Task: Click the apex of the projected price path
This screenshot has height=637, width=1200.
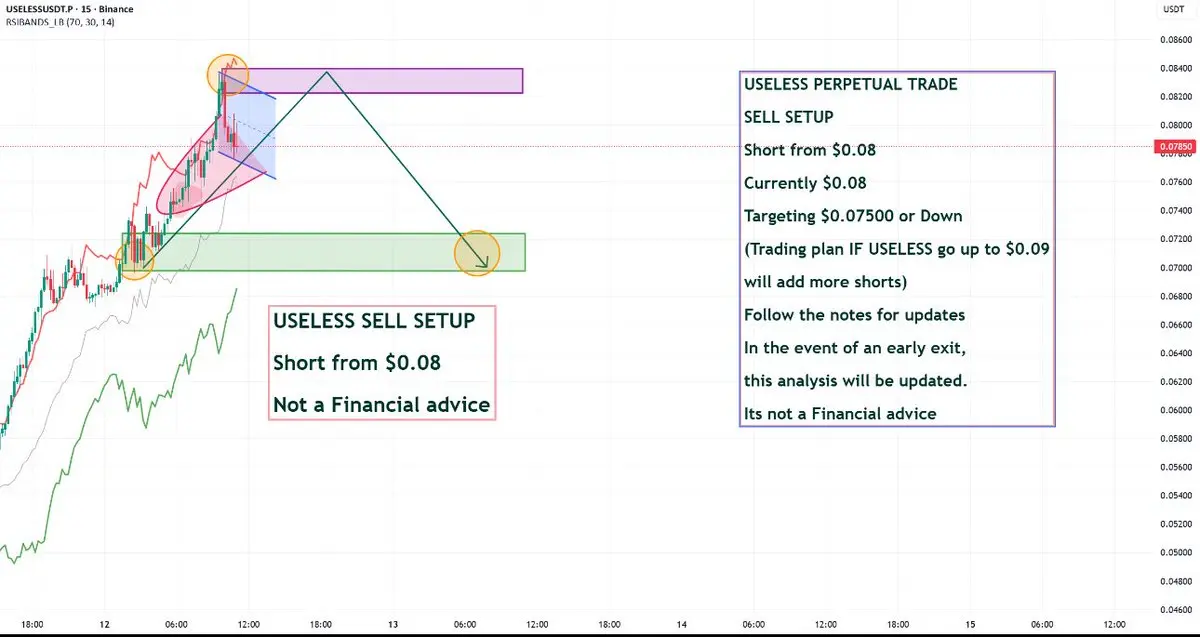Action: click(326, 72)
